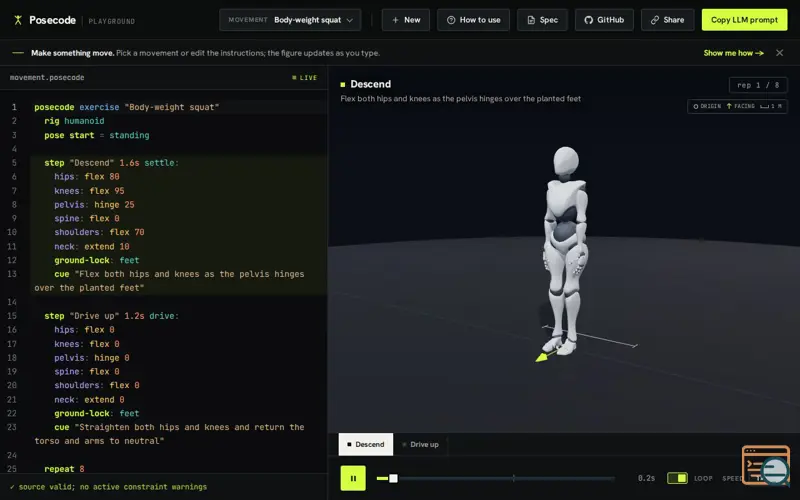Click the 'shoulders: flex 0' line
This screenshot has height=500, width=800.
click(97, 385)
